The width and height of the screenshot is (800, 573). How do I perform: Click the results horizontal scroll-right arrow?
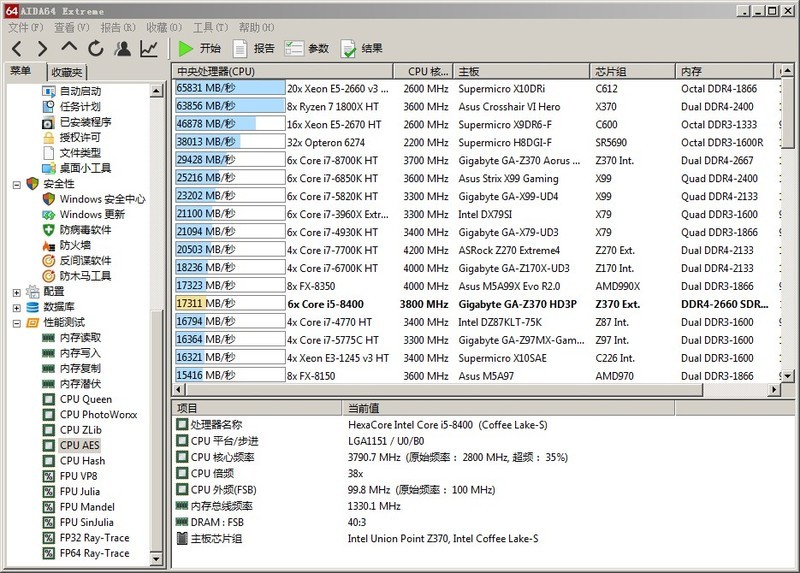[774, 390]
